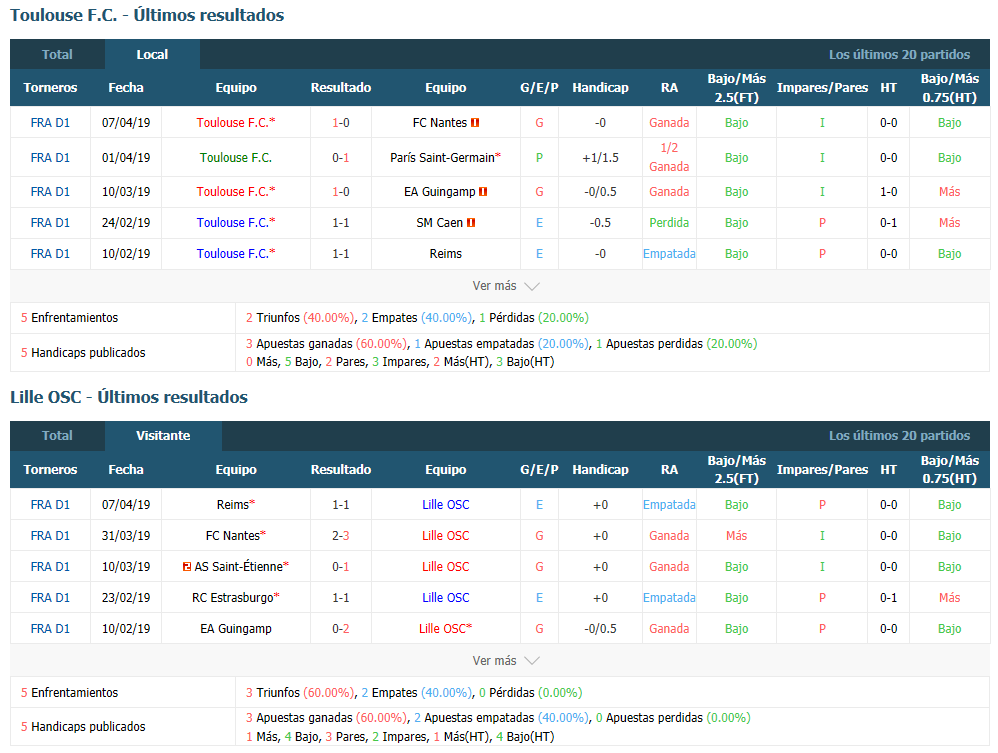998x753 pixels.
Task: Click EA Guingamp in the Lille OSC 0-2 row
Action: pyautogui.click(x=236, y=629)
